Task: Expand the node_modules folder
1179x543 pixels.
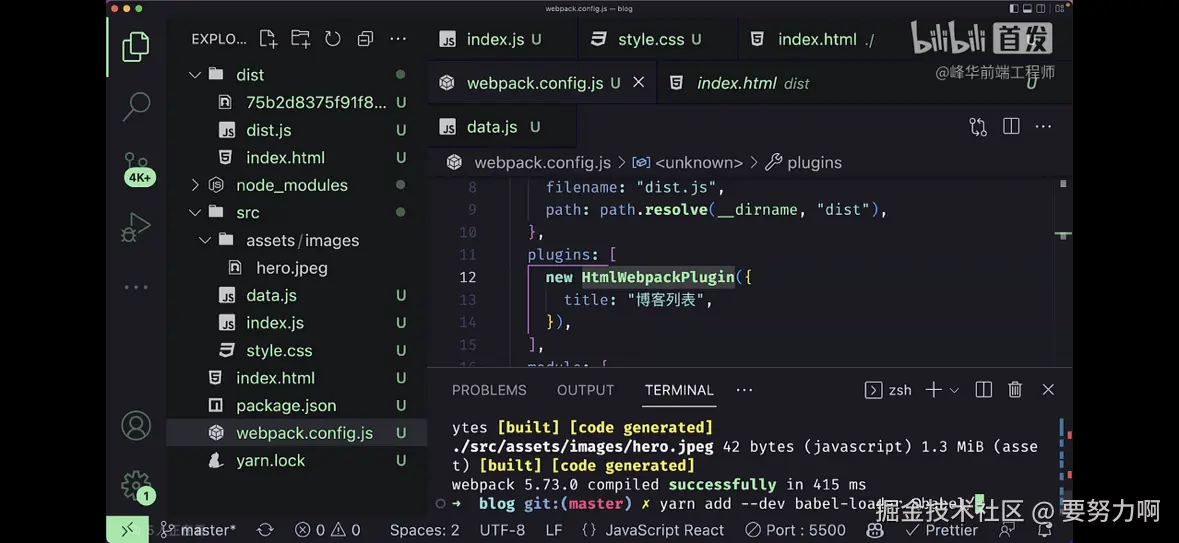Action: click(x=195, y=185)
